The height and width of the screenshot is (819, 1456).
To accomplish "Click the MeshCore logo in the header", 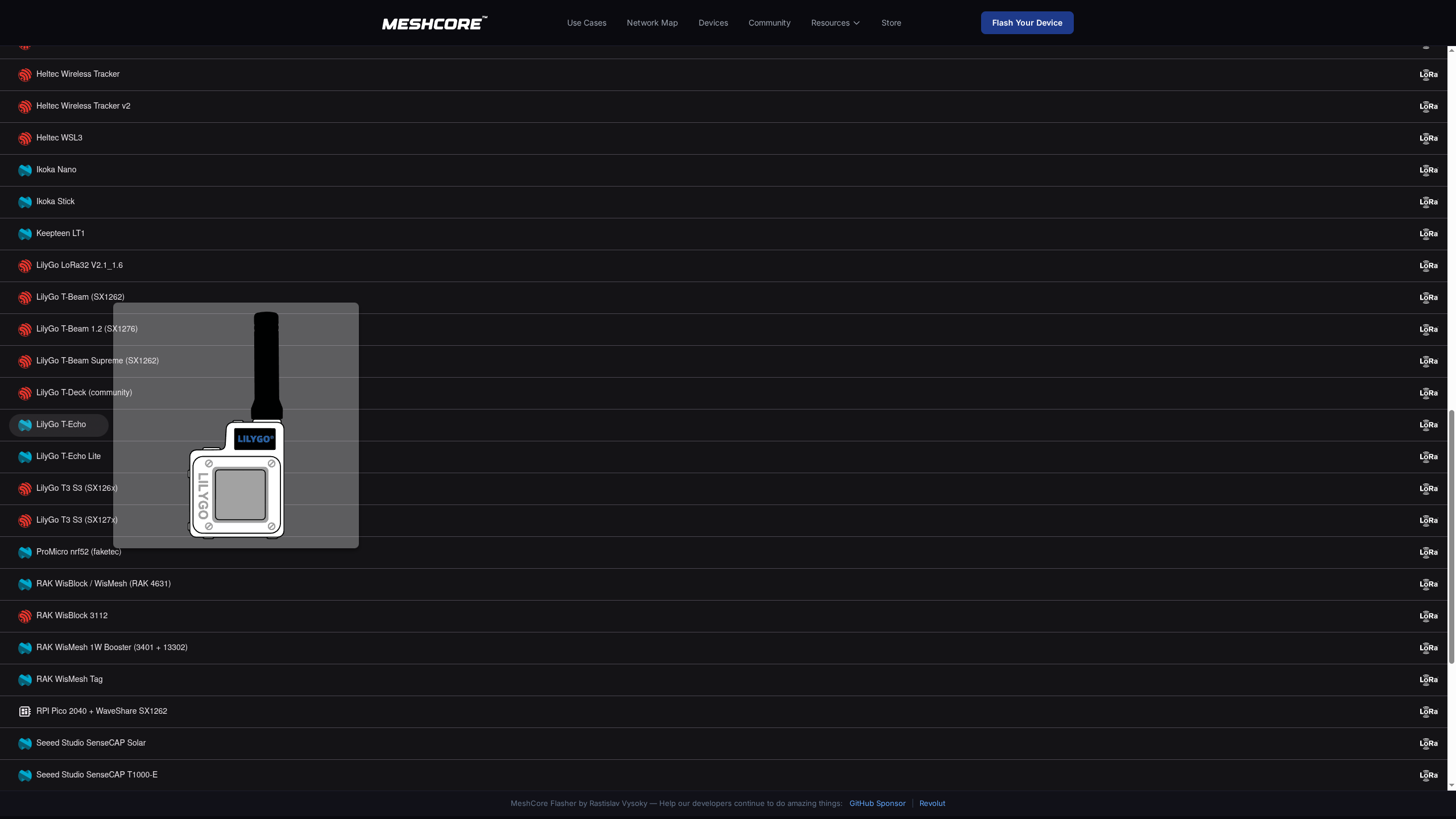I will coord(434,23).
